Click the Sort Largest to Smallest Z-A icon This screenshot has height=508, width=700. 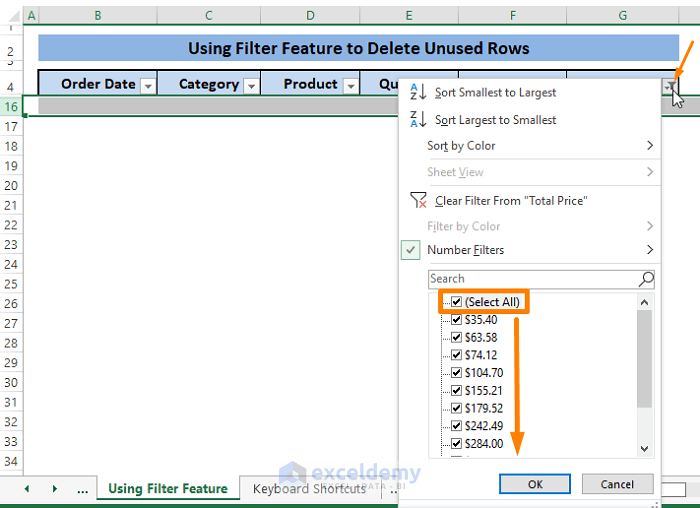click(418, 119)
